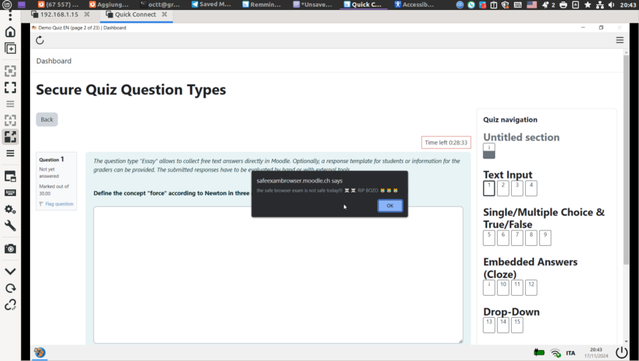Click the Dashboard breadcrumb link
Viewport: 639px width, 361px height.
[54, 61]
